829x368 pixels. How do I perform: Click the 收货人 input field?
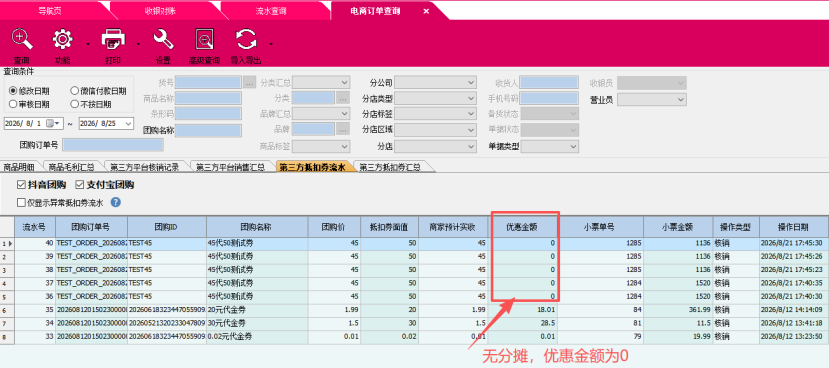(550, 82)
